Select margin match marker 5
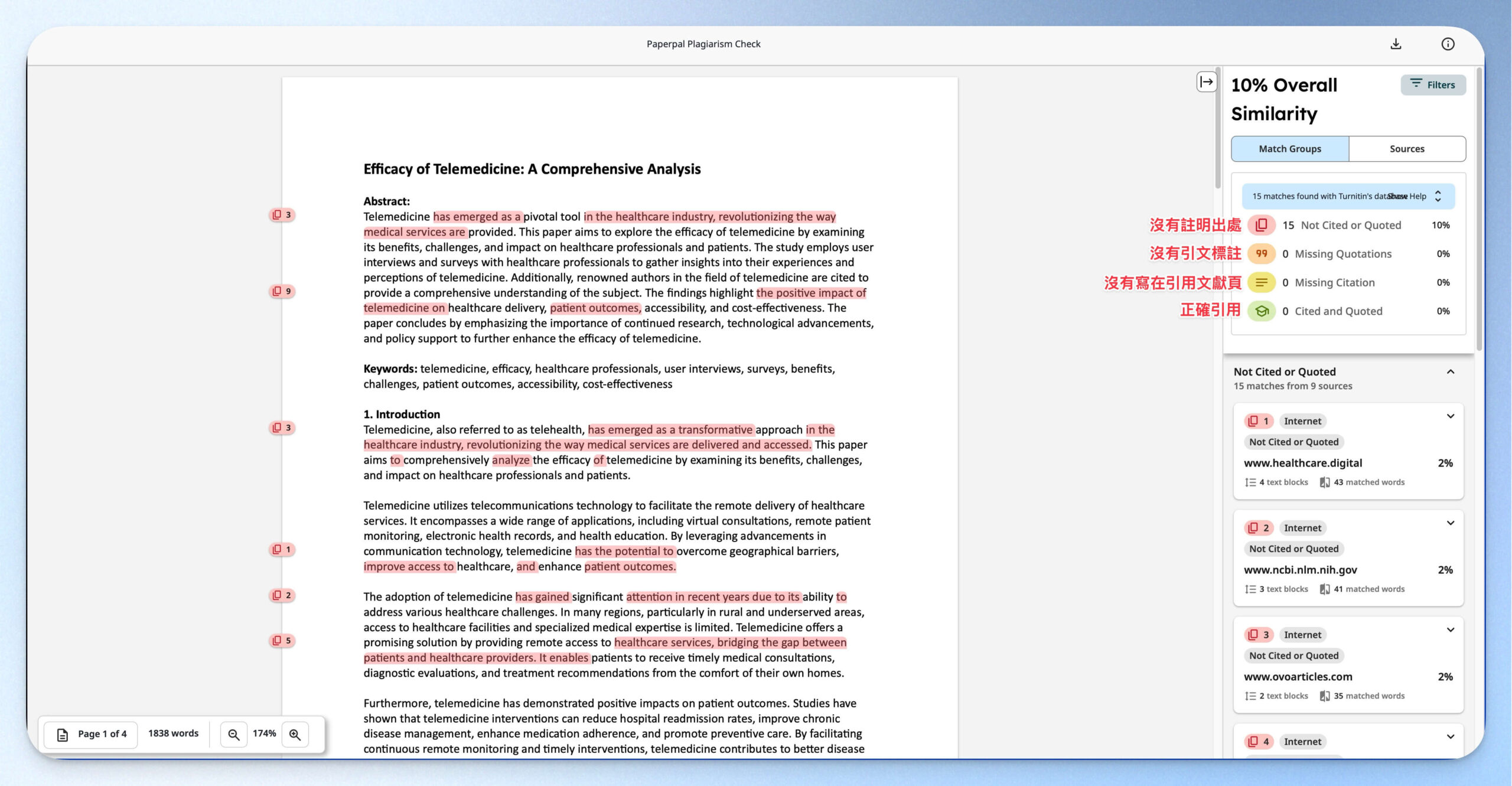 (x=282, y=641)
